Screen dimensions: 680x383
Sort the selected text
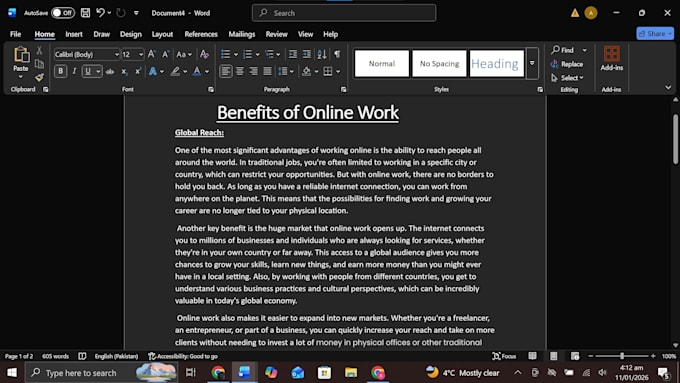coord(322,54)
